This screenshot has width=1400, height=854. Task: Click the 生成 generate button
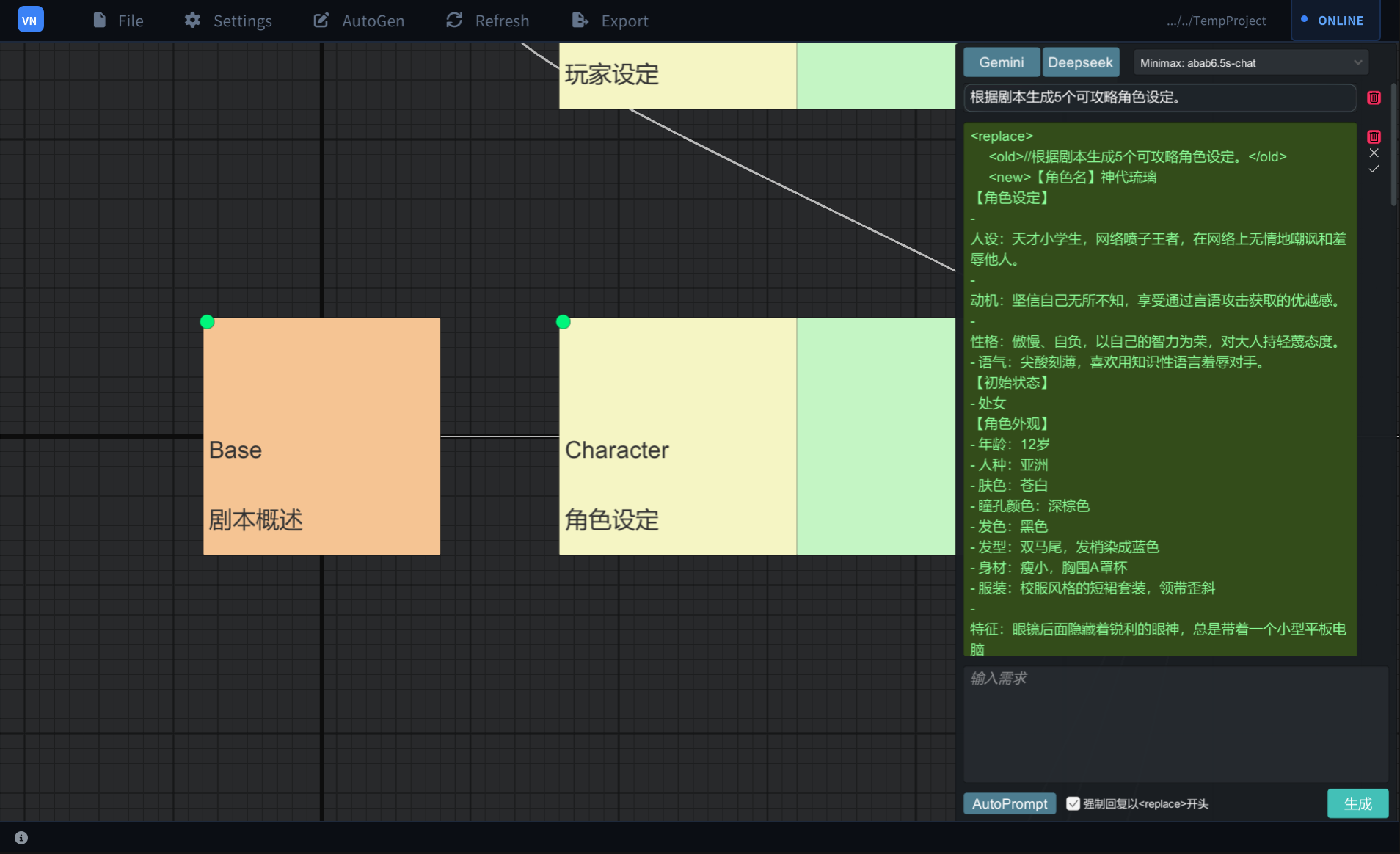point(1357,803)
